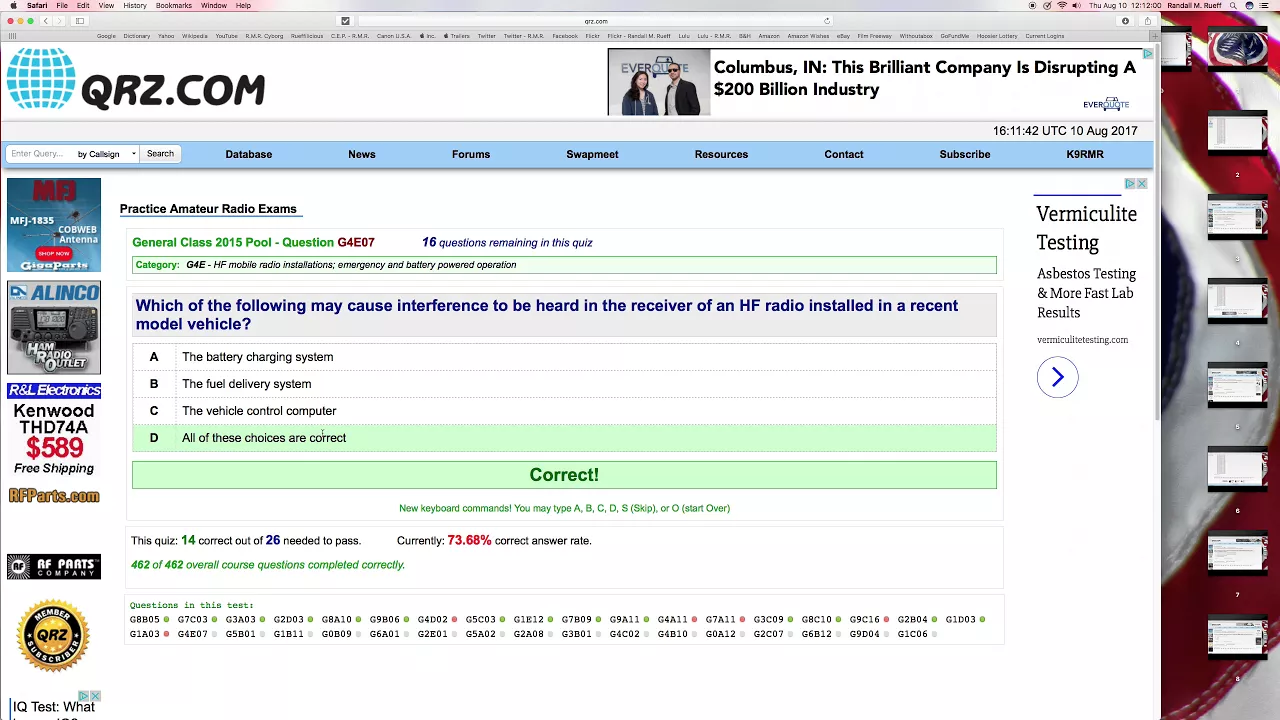Click the G5B01 question in the test list
The image size is (1280, 720).
point(240,634)
